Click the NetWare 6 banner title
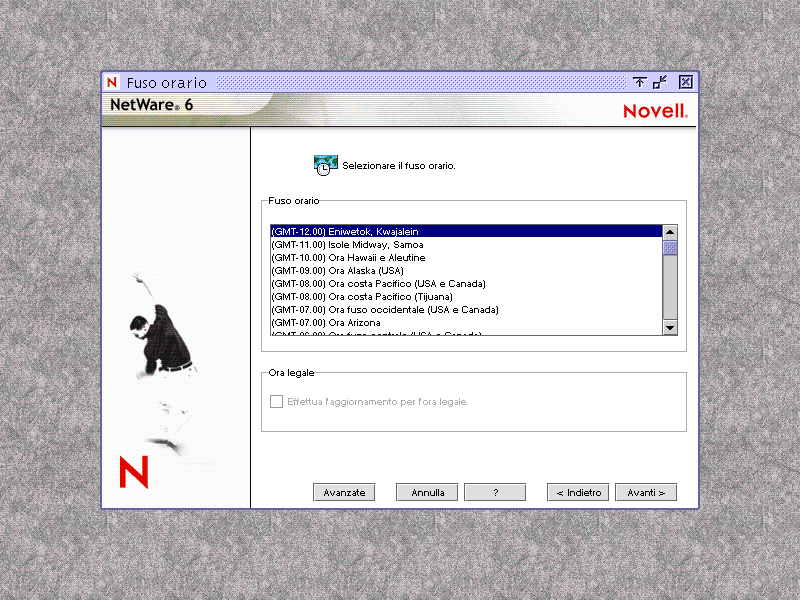Screen dimensions: 800x600 (x=152, y=105)
